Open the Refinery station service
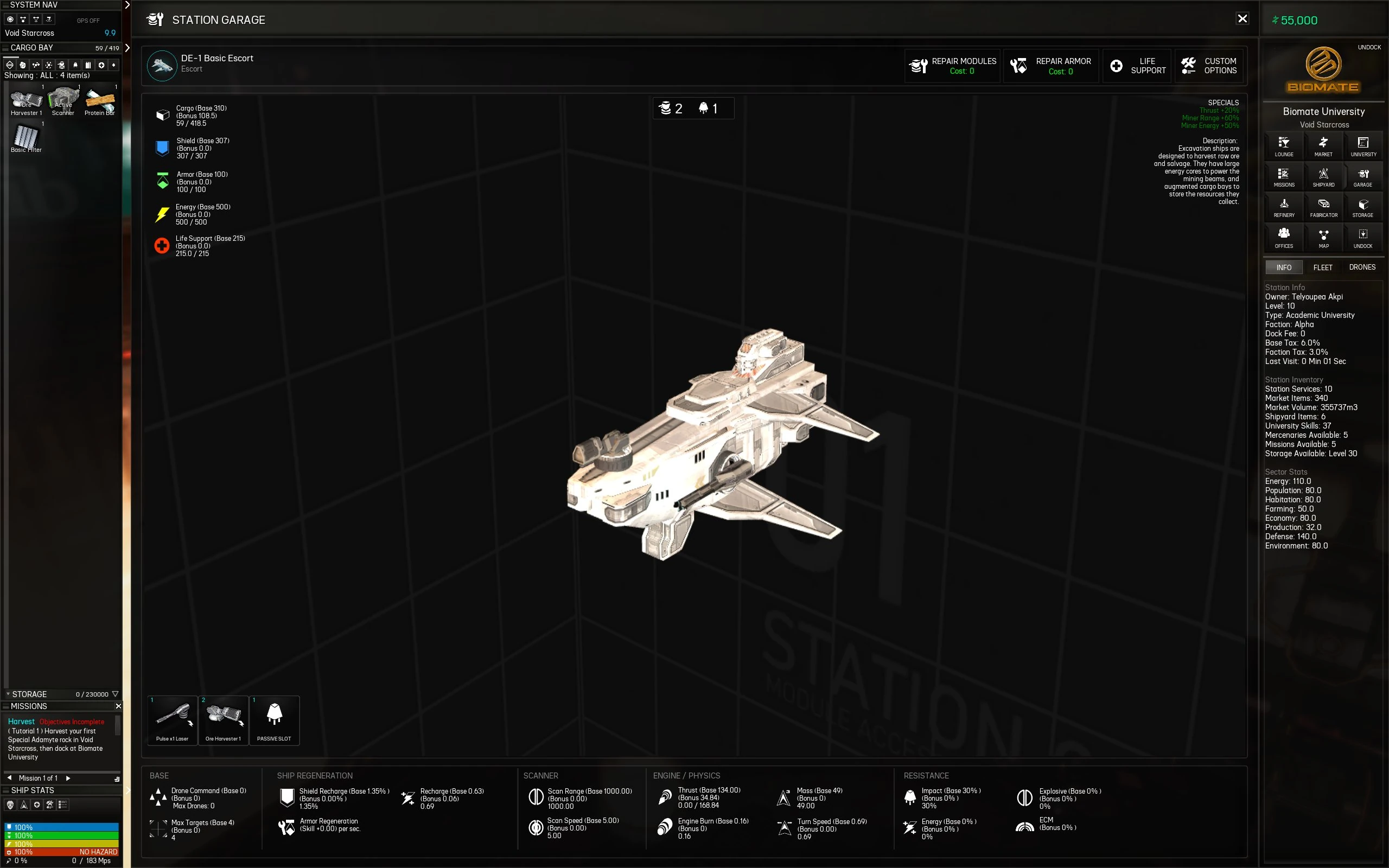This screenshot has width=1389, height=868. pos(1283,207)
